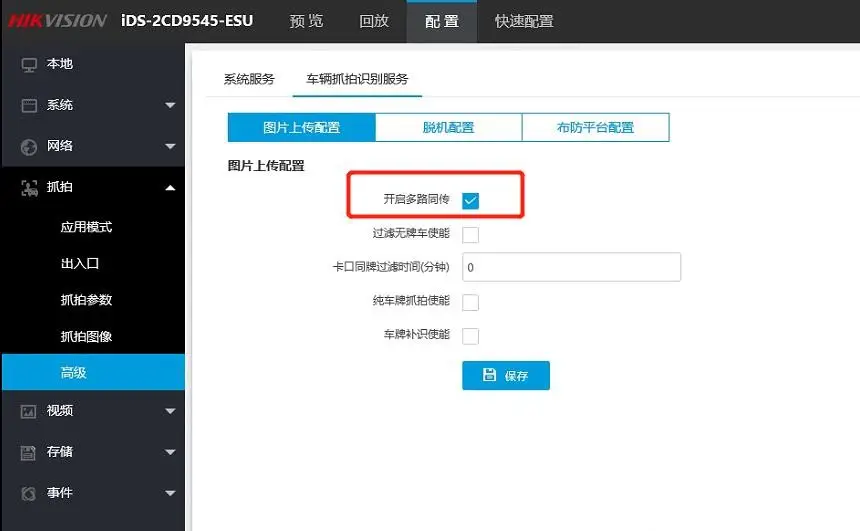
Task: Check the 车牌补识使能 option
Action: 470,336
